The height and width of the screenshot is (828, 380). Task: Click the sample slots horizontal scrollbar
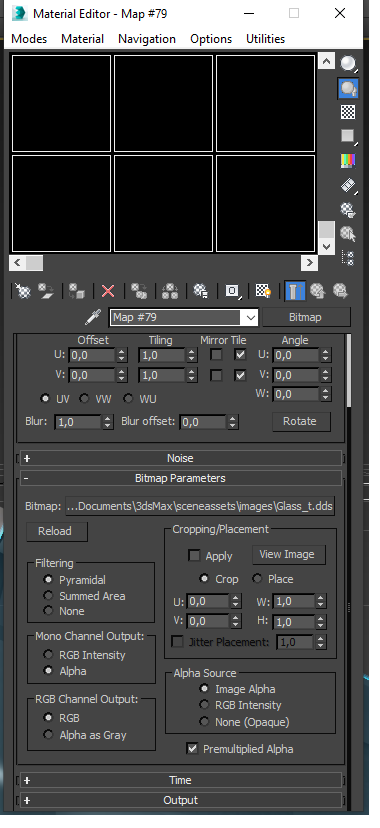point(163,262)
